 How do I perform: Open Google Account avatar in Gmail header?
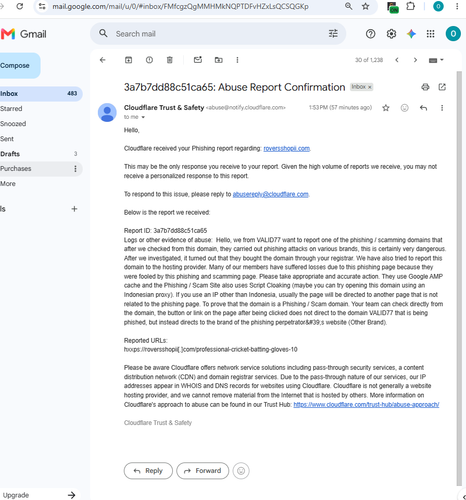pos(453,34)
